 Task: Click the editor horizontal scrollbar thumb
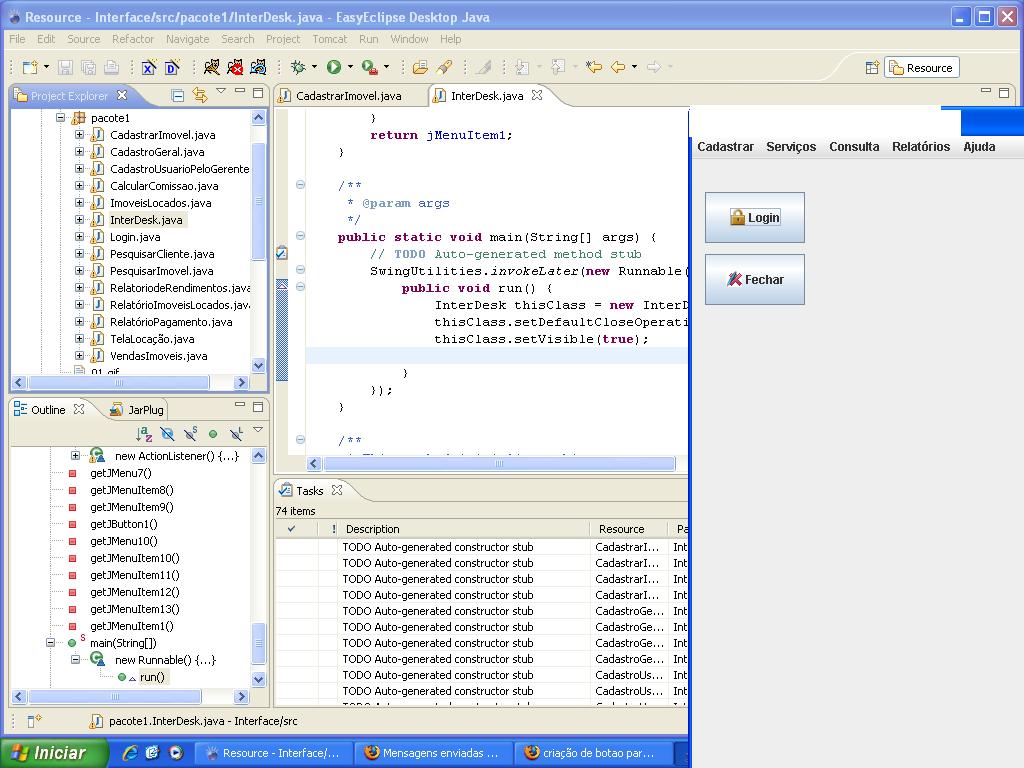tap(500, 464)
